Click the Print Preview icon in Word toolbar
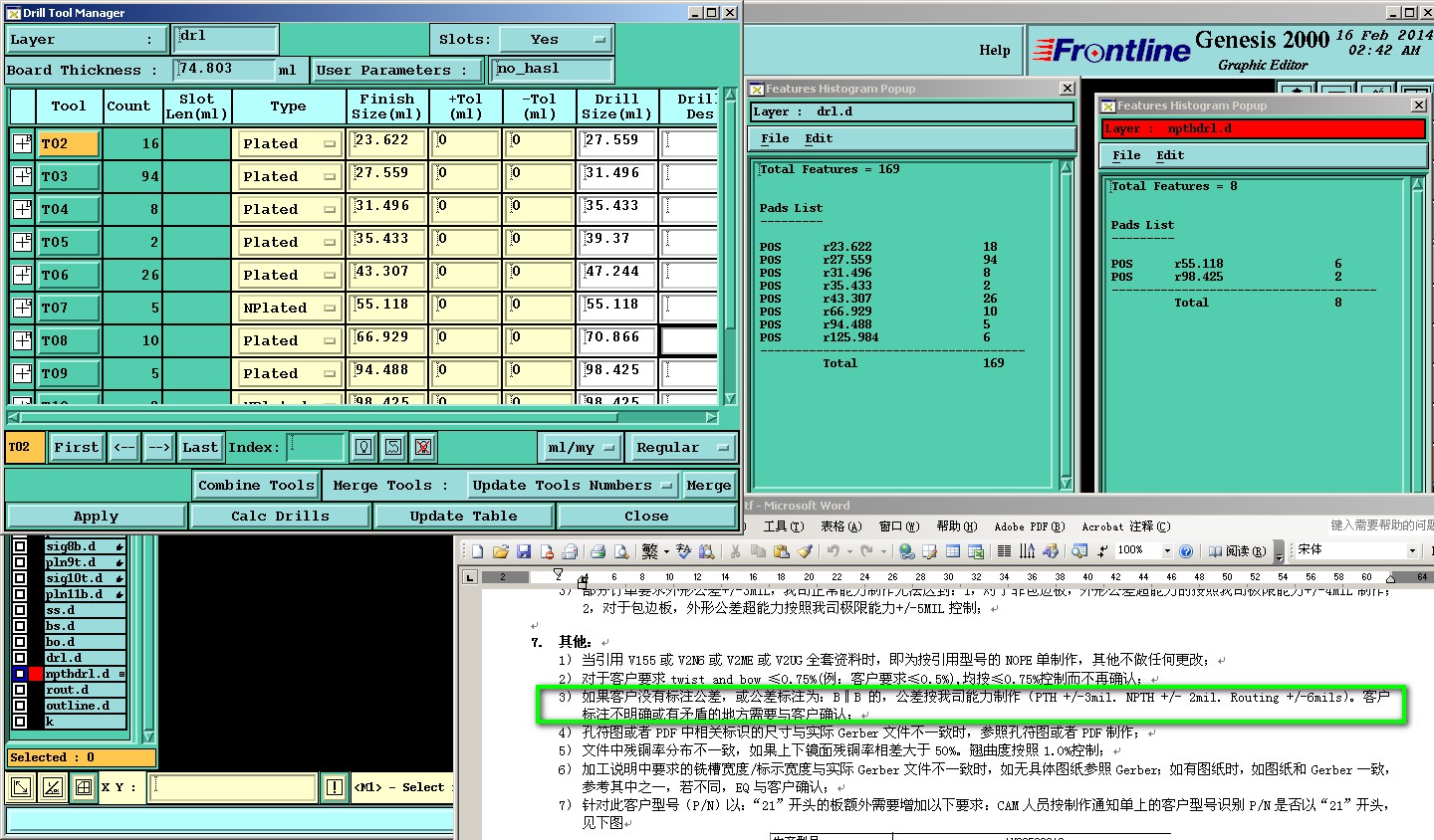This screenshot has height=840, width=1434. tap(620, 551)
